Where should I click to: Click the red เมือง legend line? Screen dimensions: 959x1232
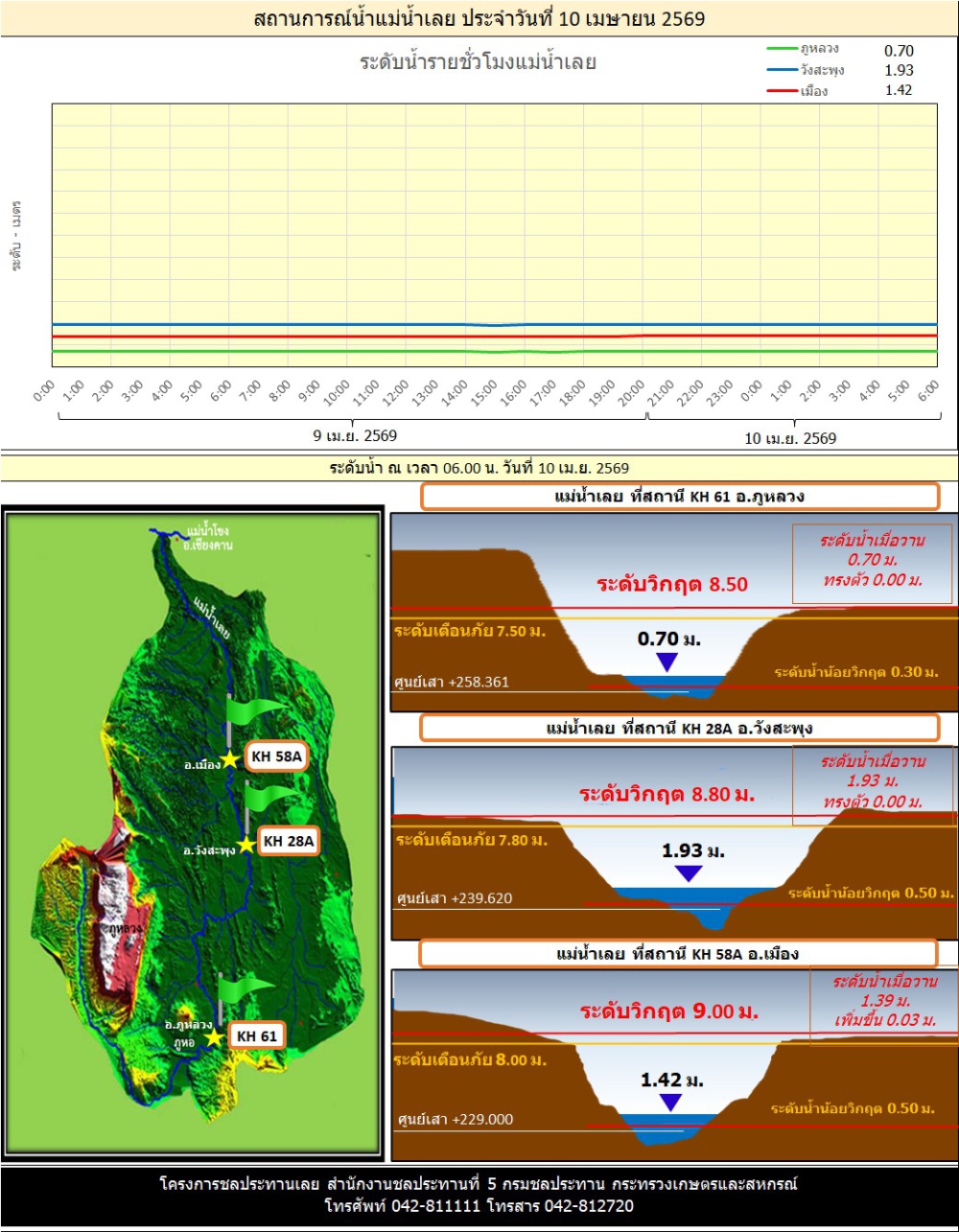click(782, 91)
